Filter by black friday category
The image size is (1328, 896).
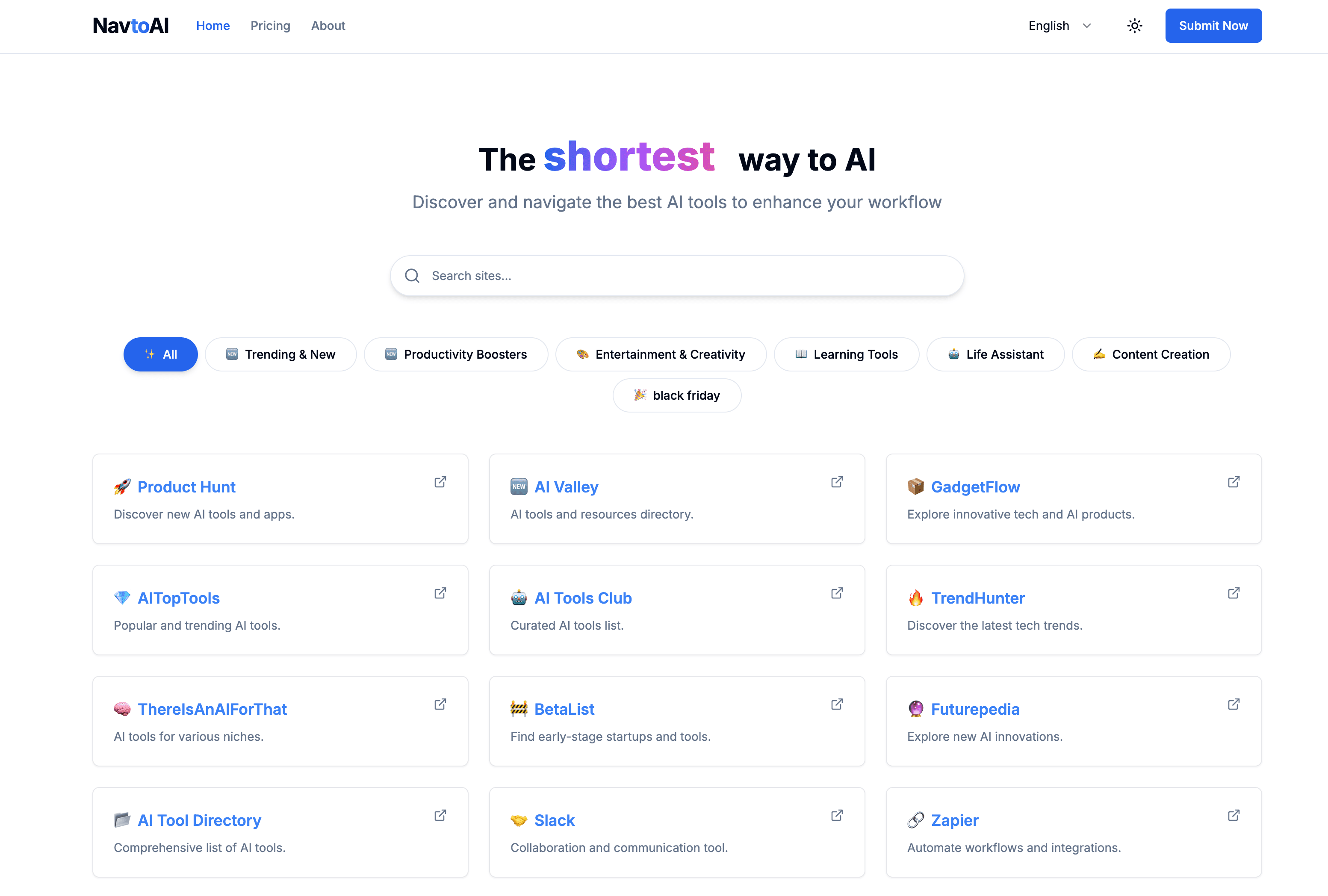677,395
